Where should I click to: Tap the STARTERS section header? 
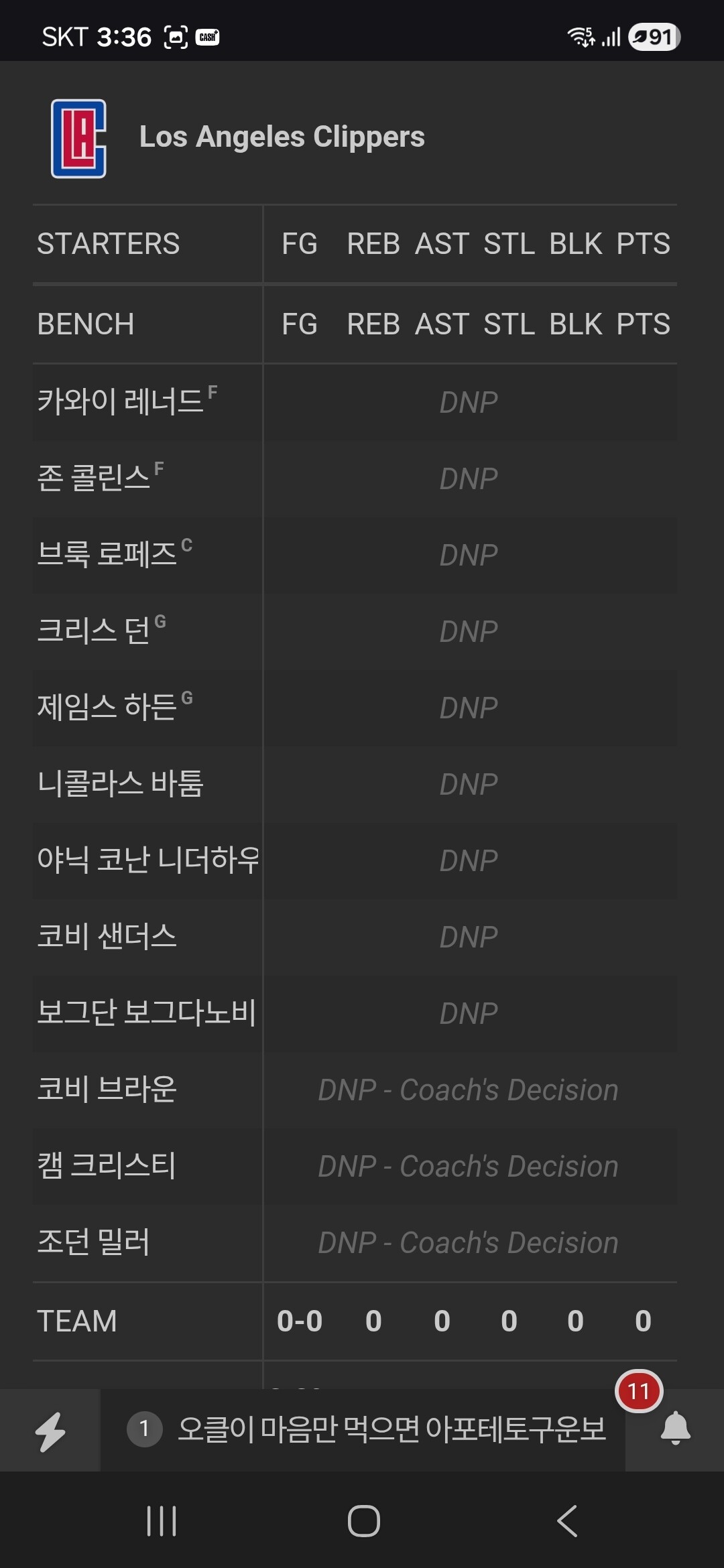(x=108, y=244)
